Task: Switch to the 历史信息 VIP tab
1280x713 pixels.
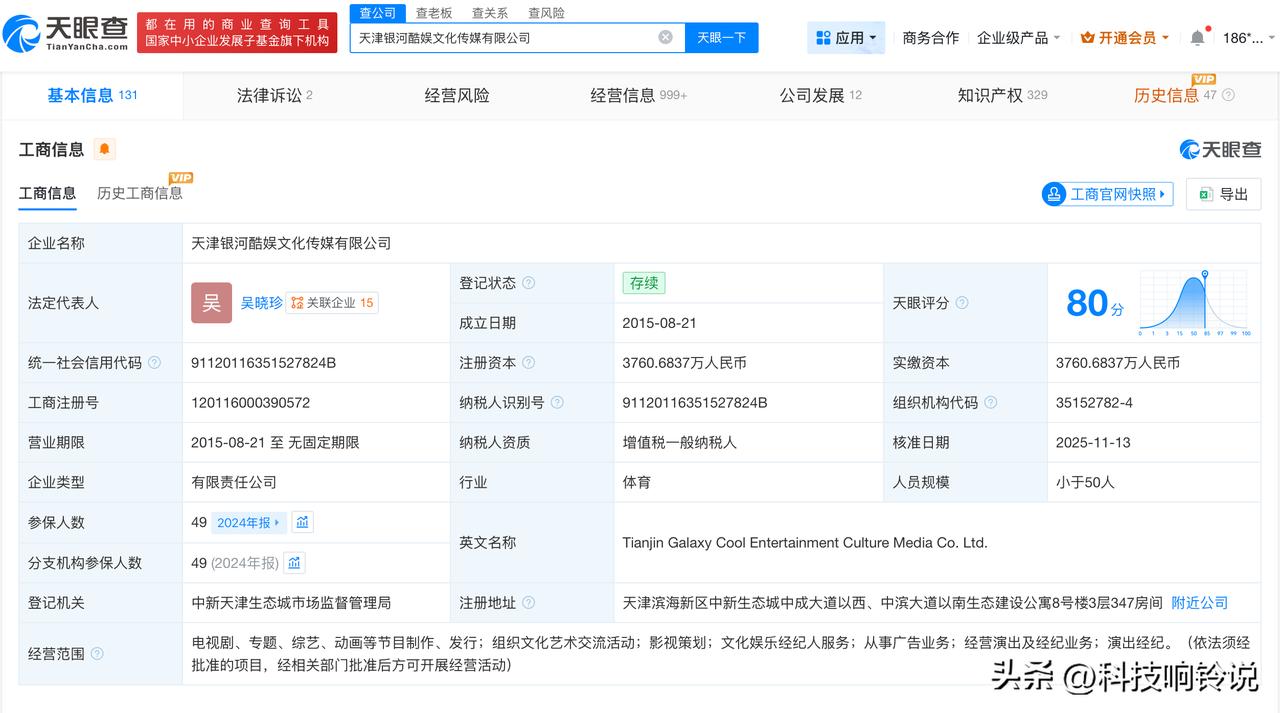Action: point(1175,95)
